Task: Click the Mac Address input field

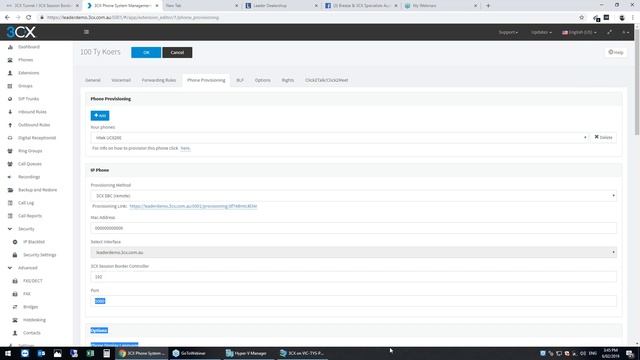Action: (353, 228)
